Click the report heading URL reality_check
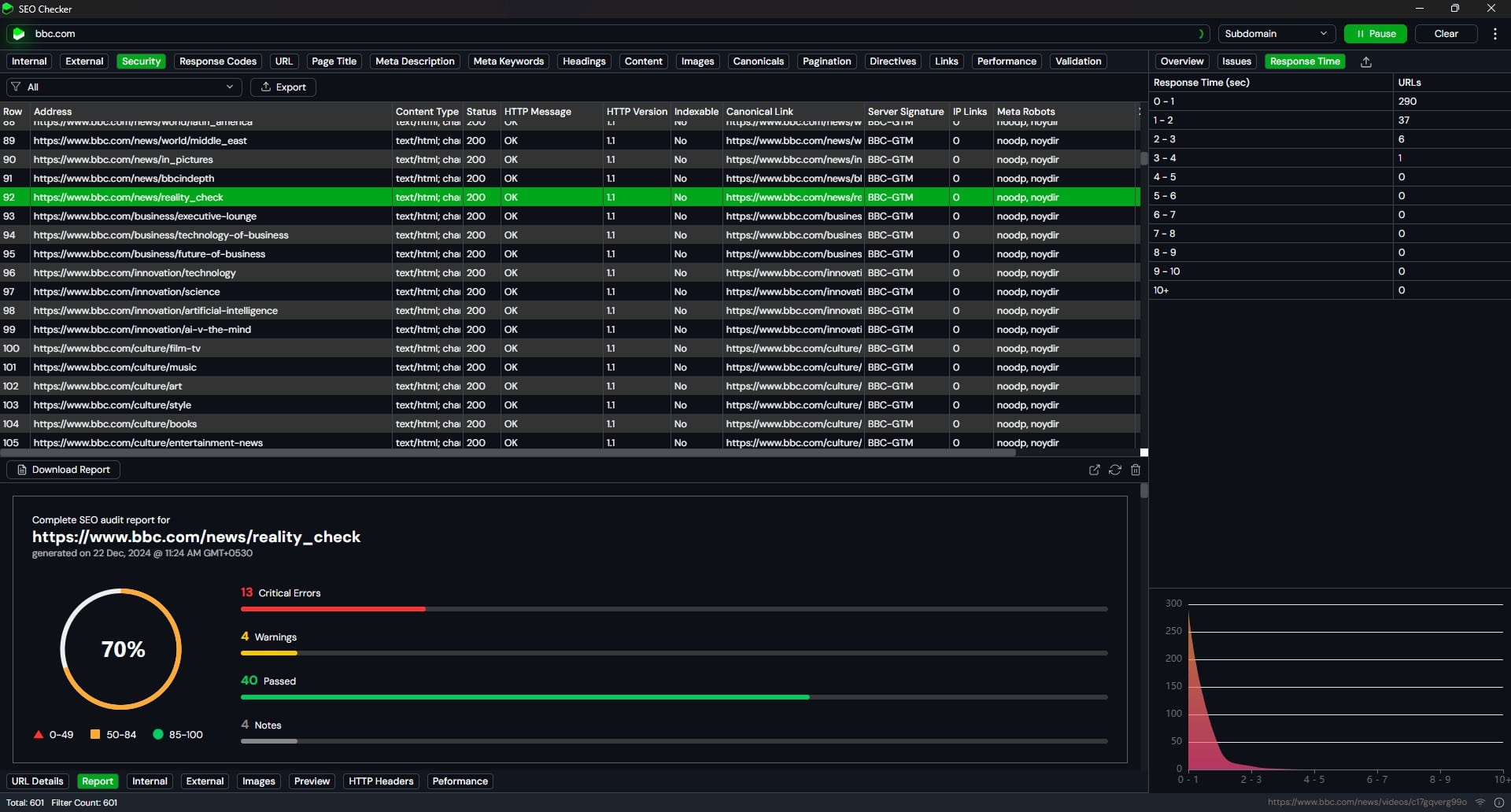 (x=196, y=537)
